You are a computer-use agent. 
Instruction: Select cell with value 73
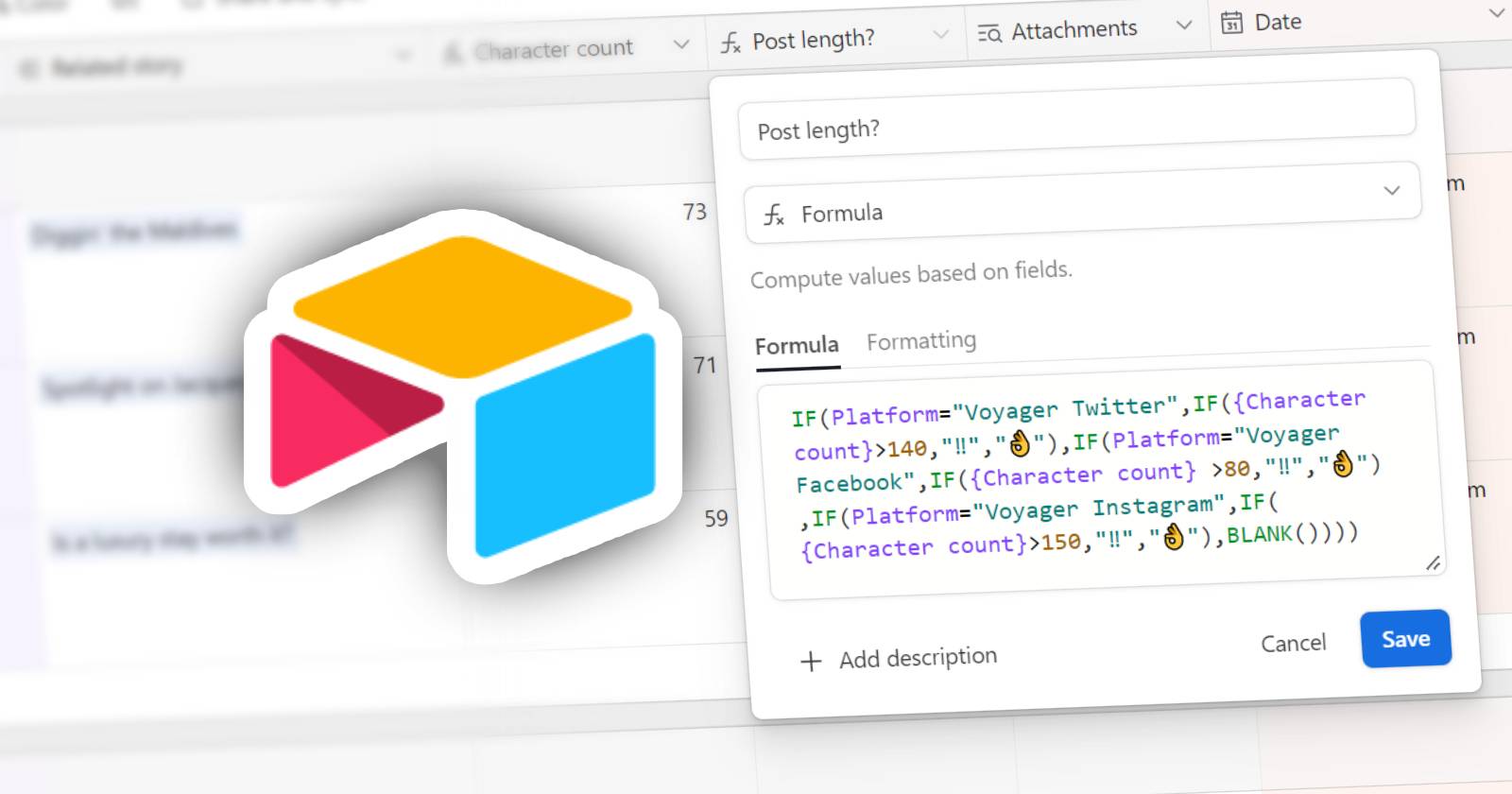tap(695, 212)
